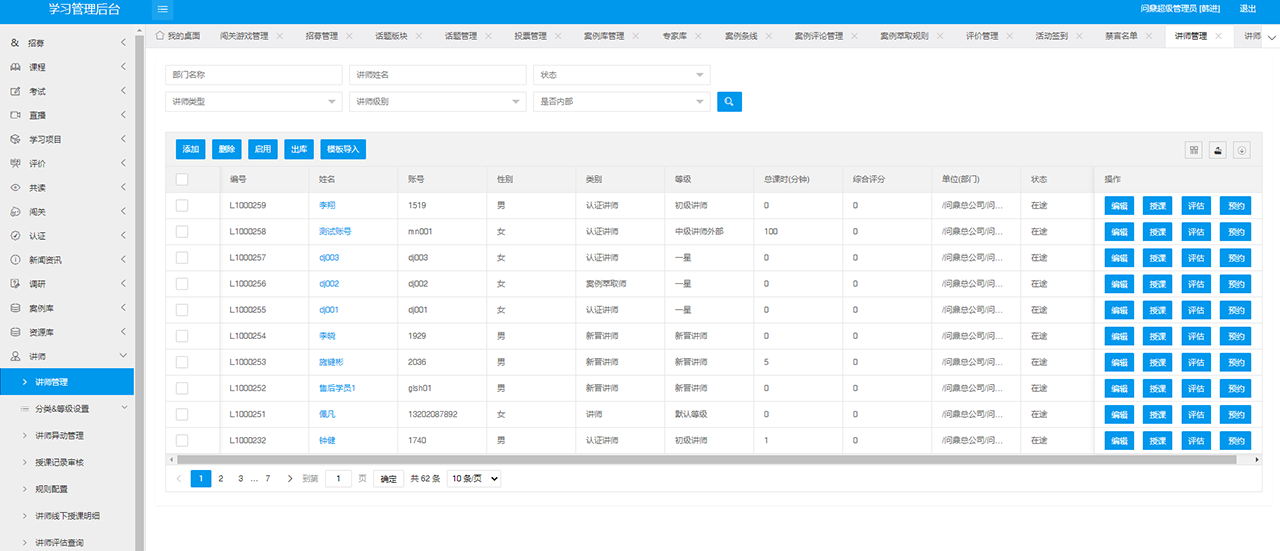Check the box for row L1000232
1280x551 pixels.
[182, 440]
